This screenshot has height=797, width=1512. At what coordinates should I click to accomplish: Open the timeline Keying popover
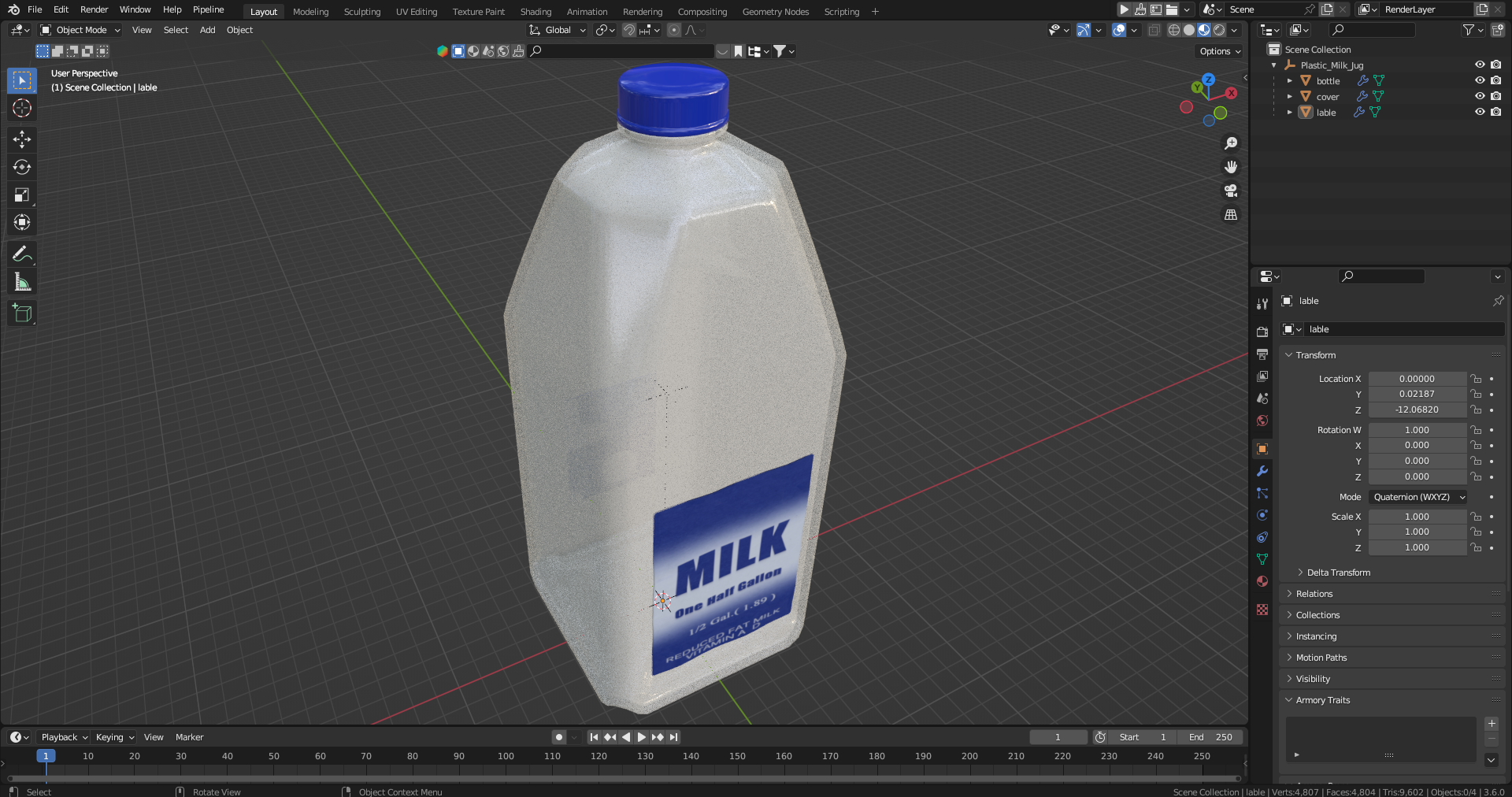coord(115,737)
